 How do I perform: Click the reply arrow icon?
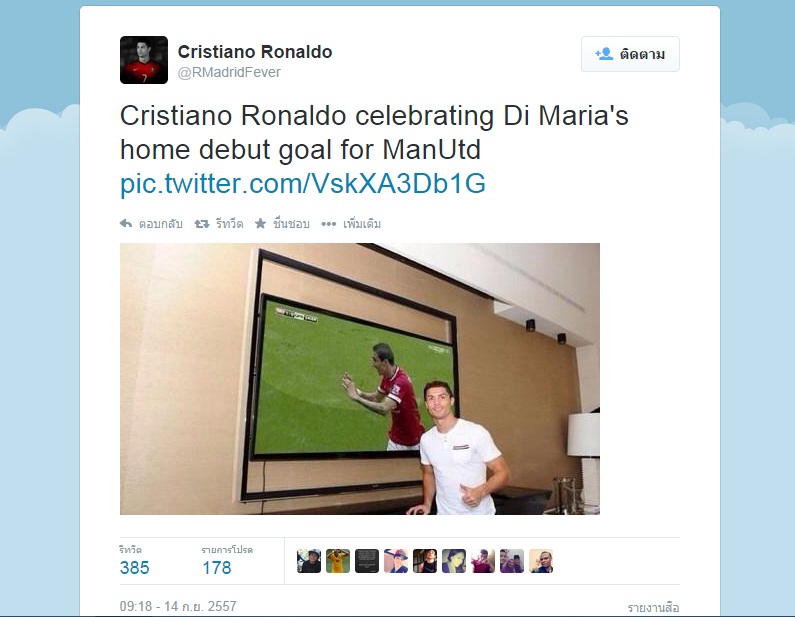(126, 224)
